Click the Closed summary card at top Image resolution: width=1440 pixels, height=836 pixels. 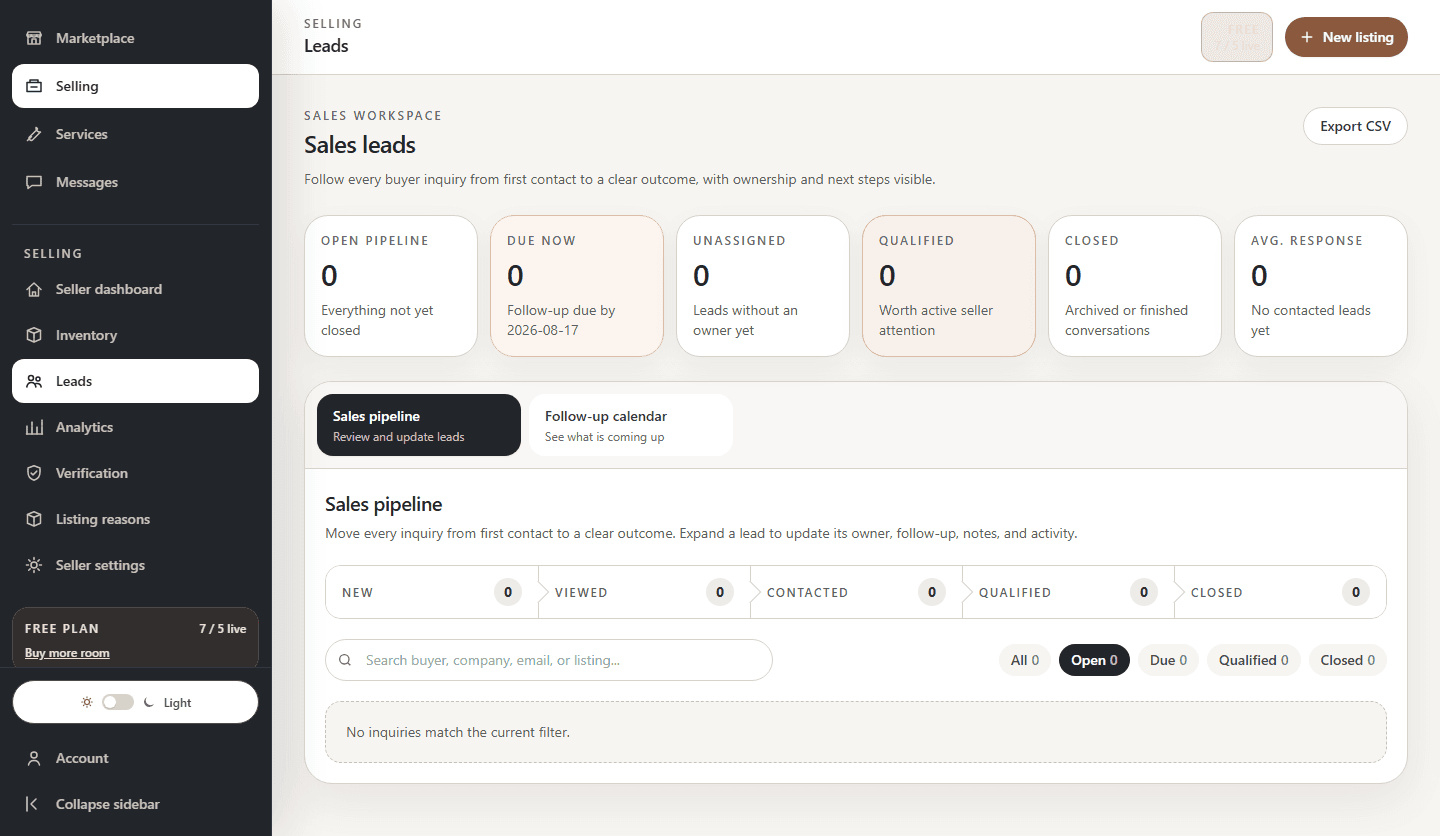[1135, 286]
